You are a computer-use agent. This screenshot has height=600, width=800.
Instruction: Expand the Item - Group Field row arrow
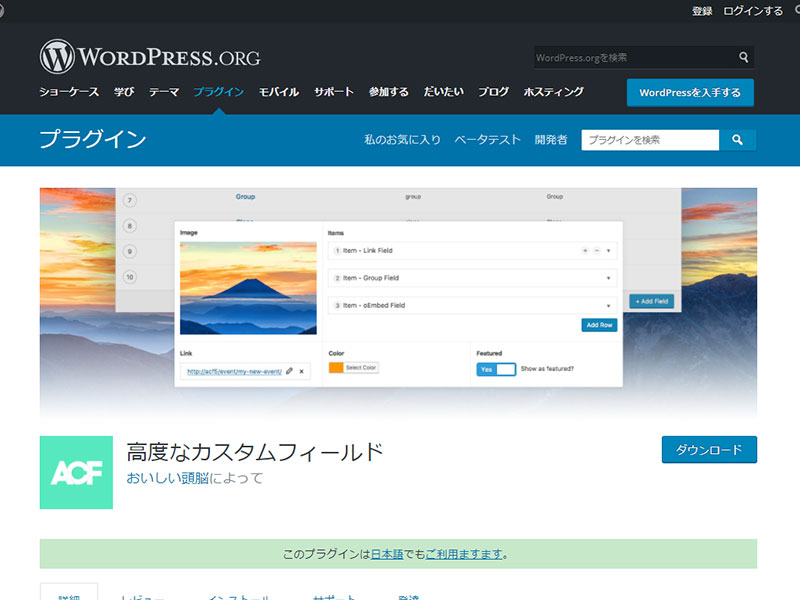(609, 278)
